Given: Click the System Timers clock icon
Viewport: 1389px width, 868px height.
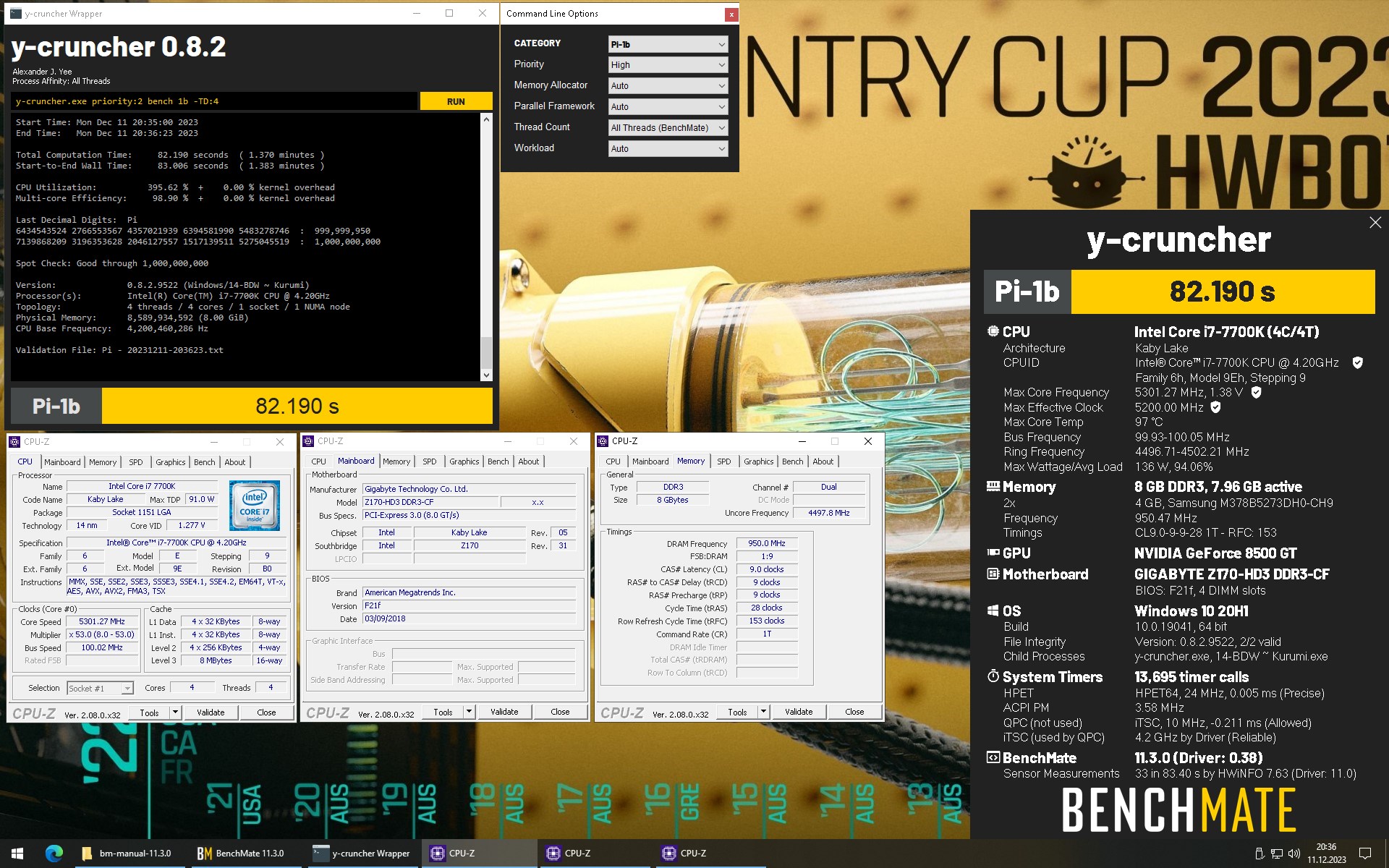Looking at the screenshot, I should click(x=993, y=676).
